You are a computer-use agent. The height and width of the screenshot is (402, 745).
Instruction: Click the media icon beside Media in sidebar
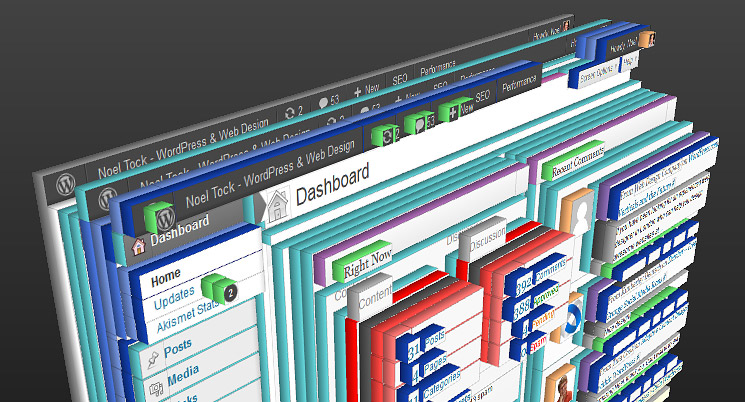tap(156, 389)
